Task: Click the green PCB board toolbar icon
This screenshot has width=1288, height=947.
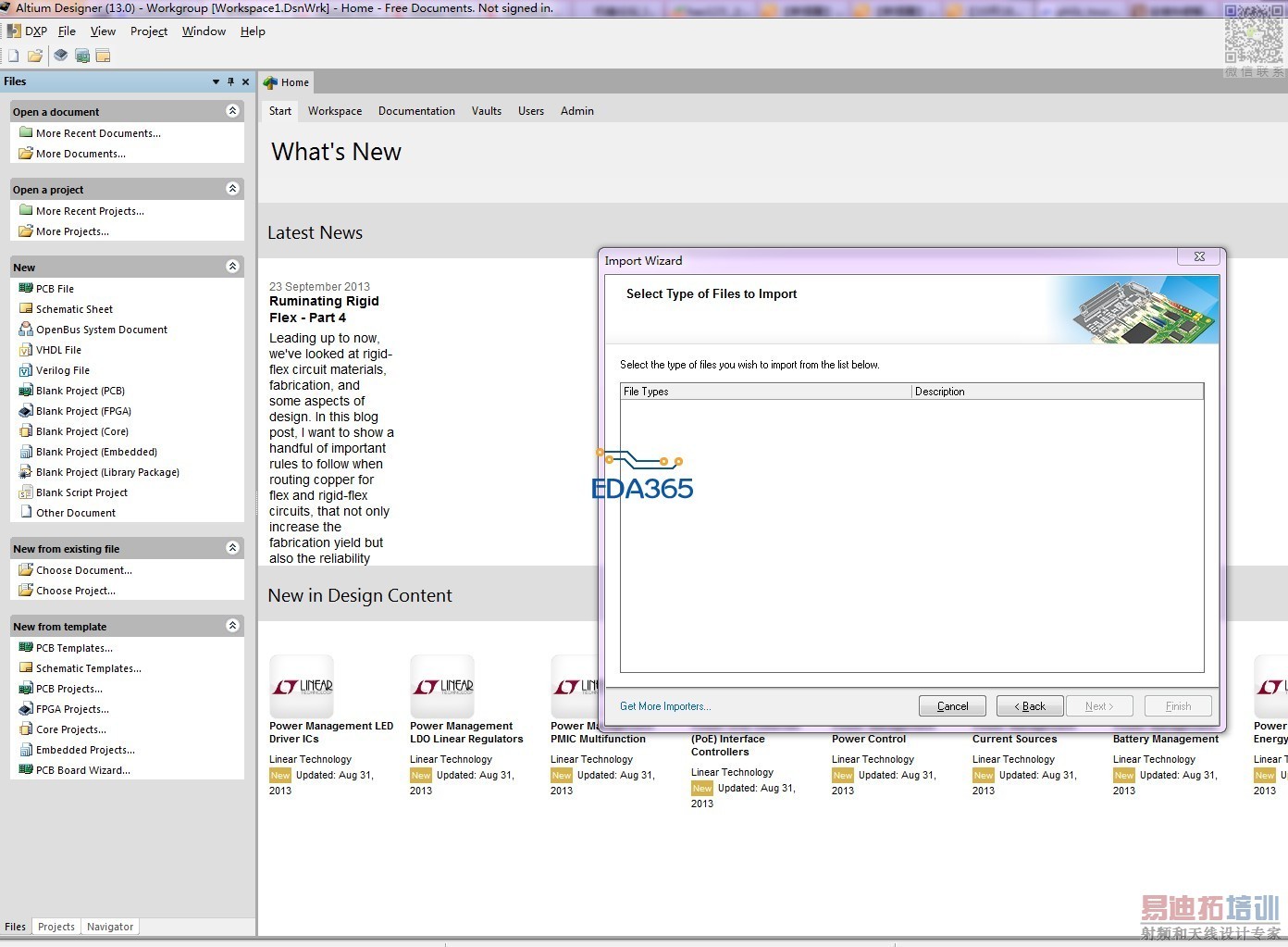Action: pyautogui.click(x=82, y=56)
